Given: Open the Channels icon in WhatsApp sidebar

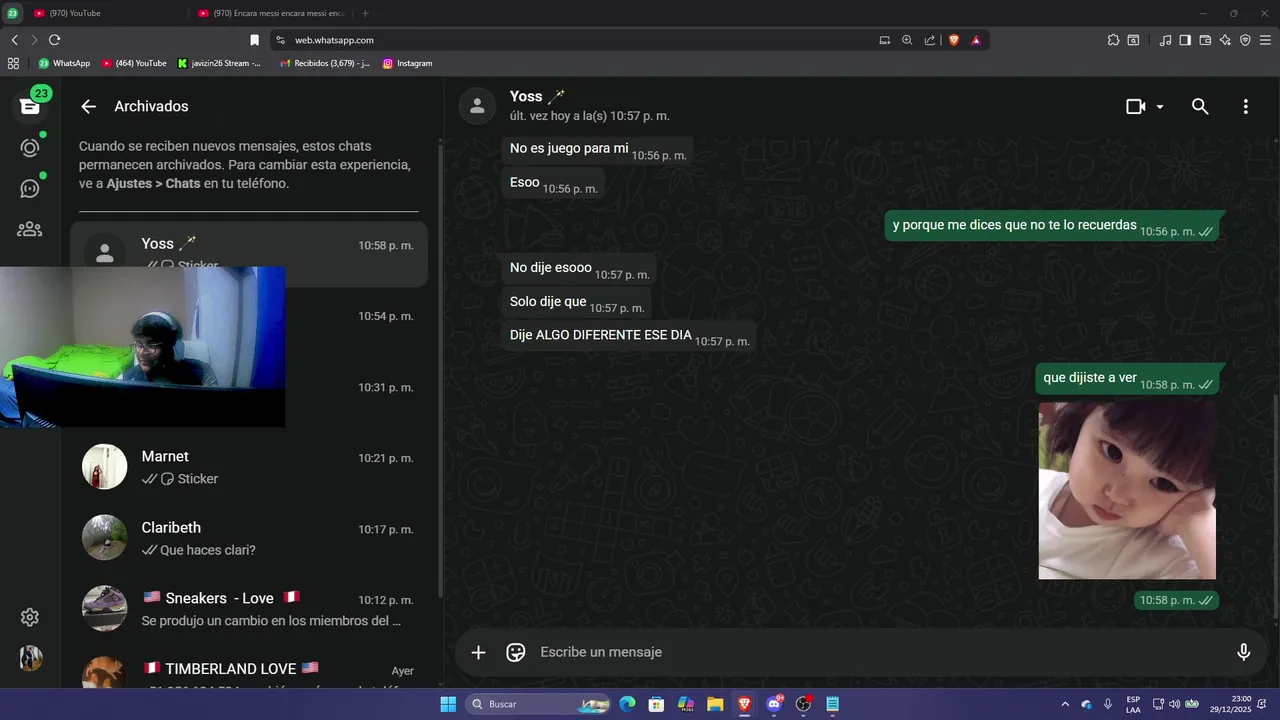Looking at the screenshot, I should (30, 188).
